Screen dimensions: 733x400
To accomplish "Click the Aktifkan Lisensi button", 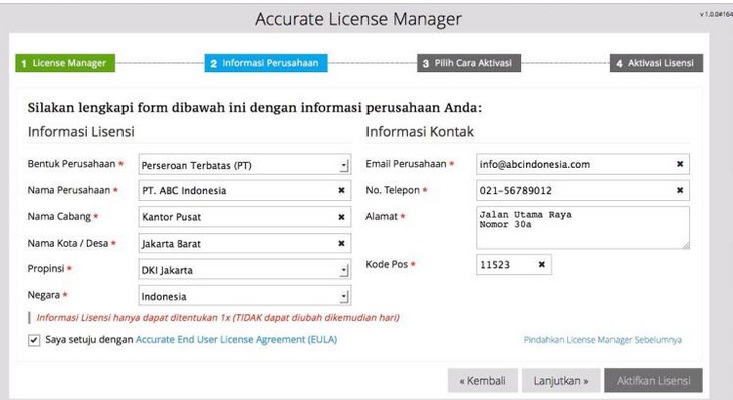I will (653, 381).
